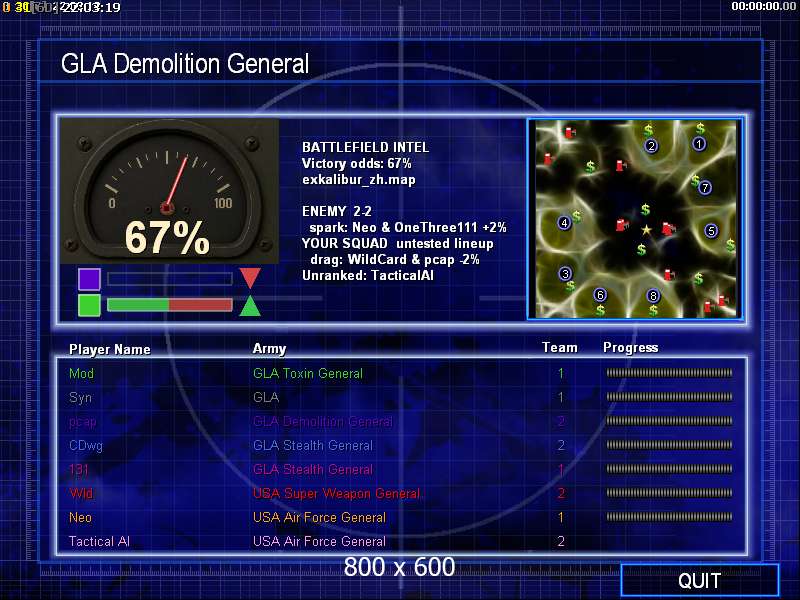Click the dollar icon just above the star
The image size is (800, 600).
(645, 209)
